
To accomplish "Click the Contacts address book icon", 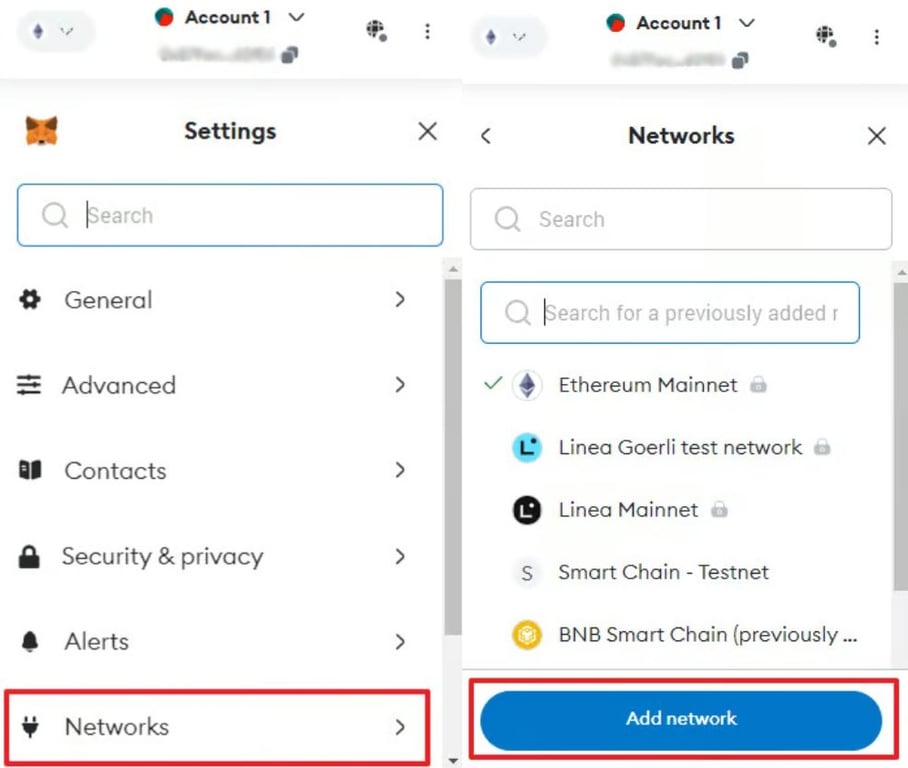I will pyautogui.click(x=30, y=470).
